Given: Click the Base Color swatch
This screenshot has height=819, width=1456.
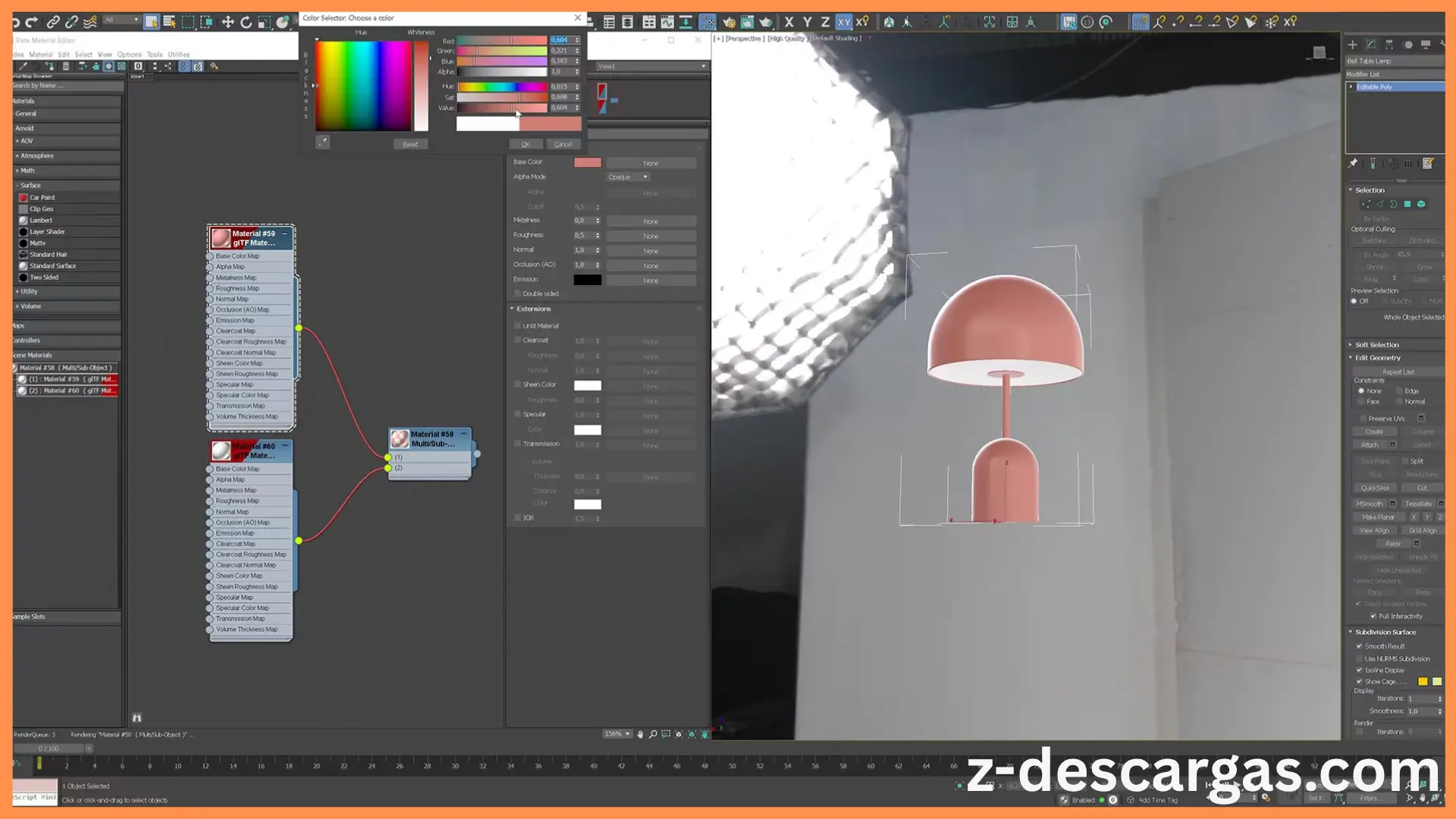Looking at the screenshot, I should coord(588,162).
